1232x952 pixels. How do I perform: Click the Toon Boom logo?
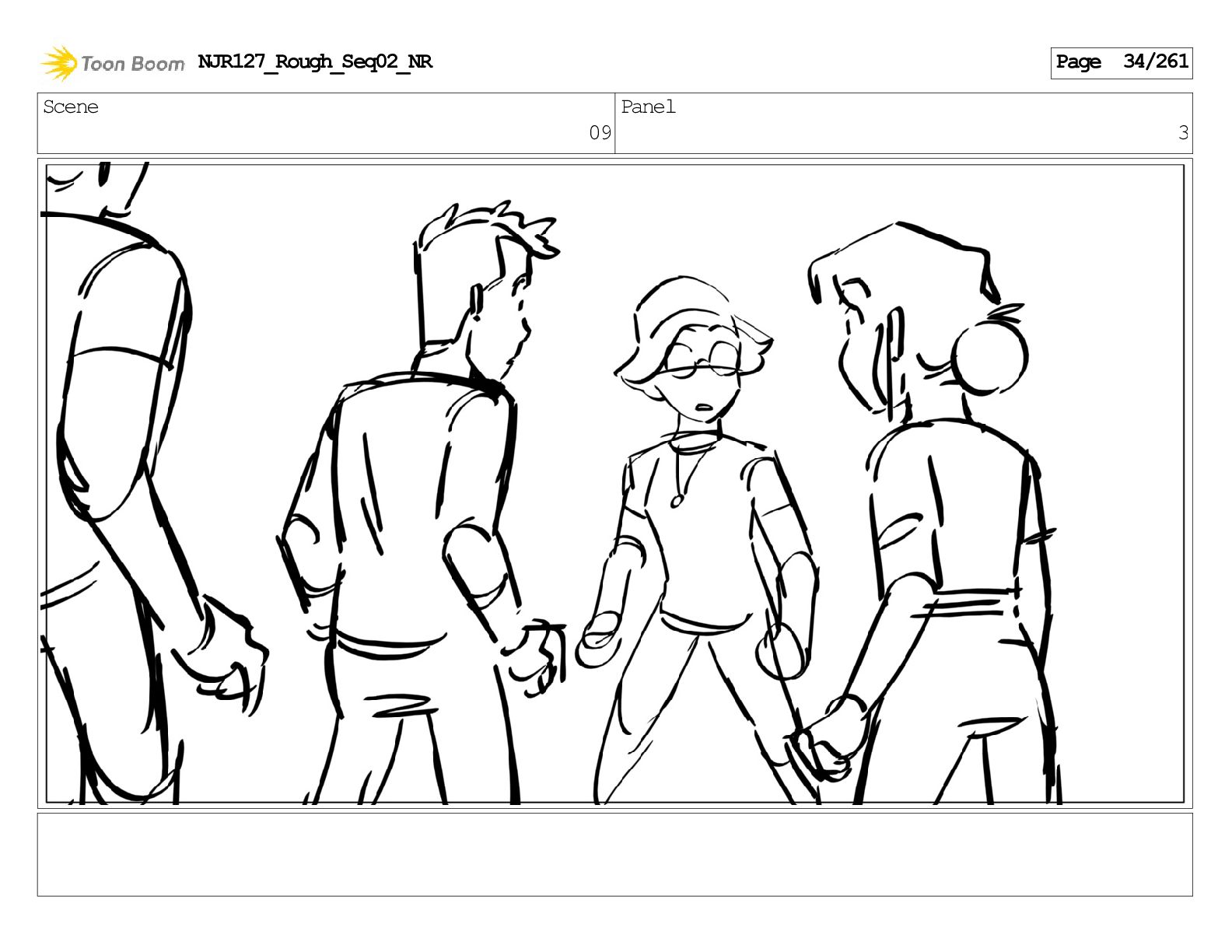113,63
